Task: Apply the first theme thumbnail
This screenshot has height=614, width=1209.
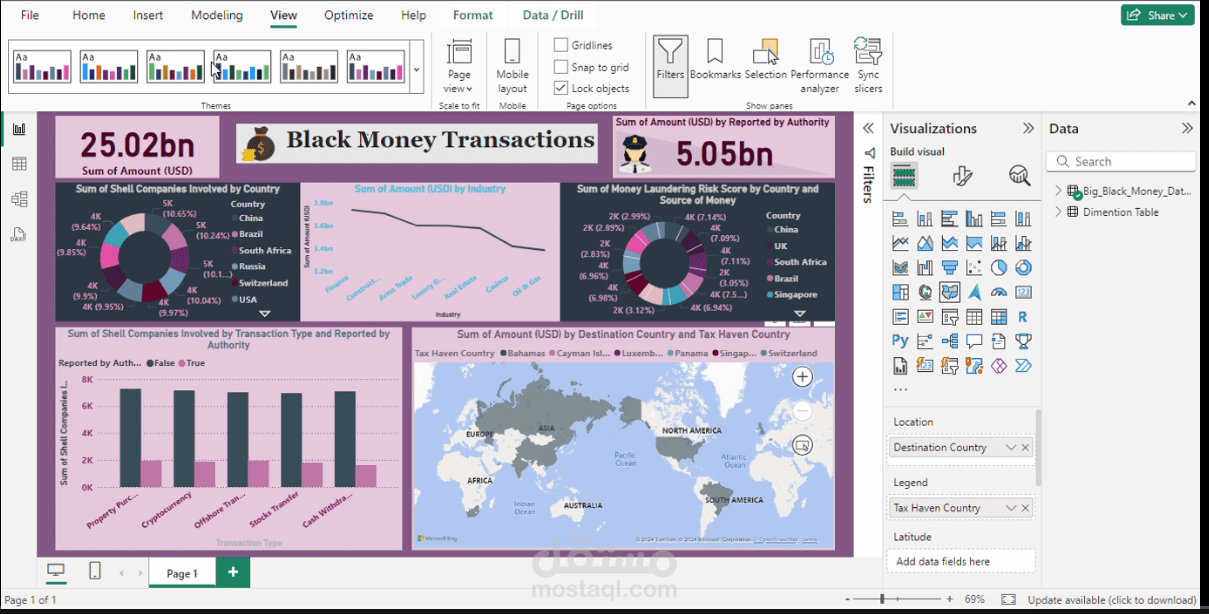Action: click(x=42, y=67)
